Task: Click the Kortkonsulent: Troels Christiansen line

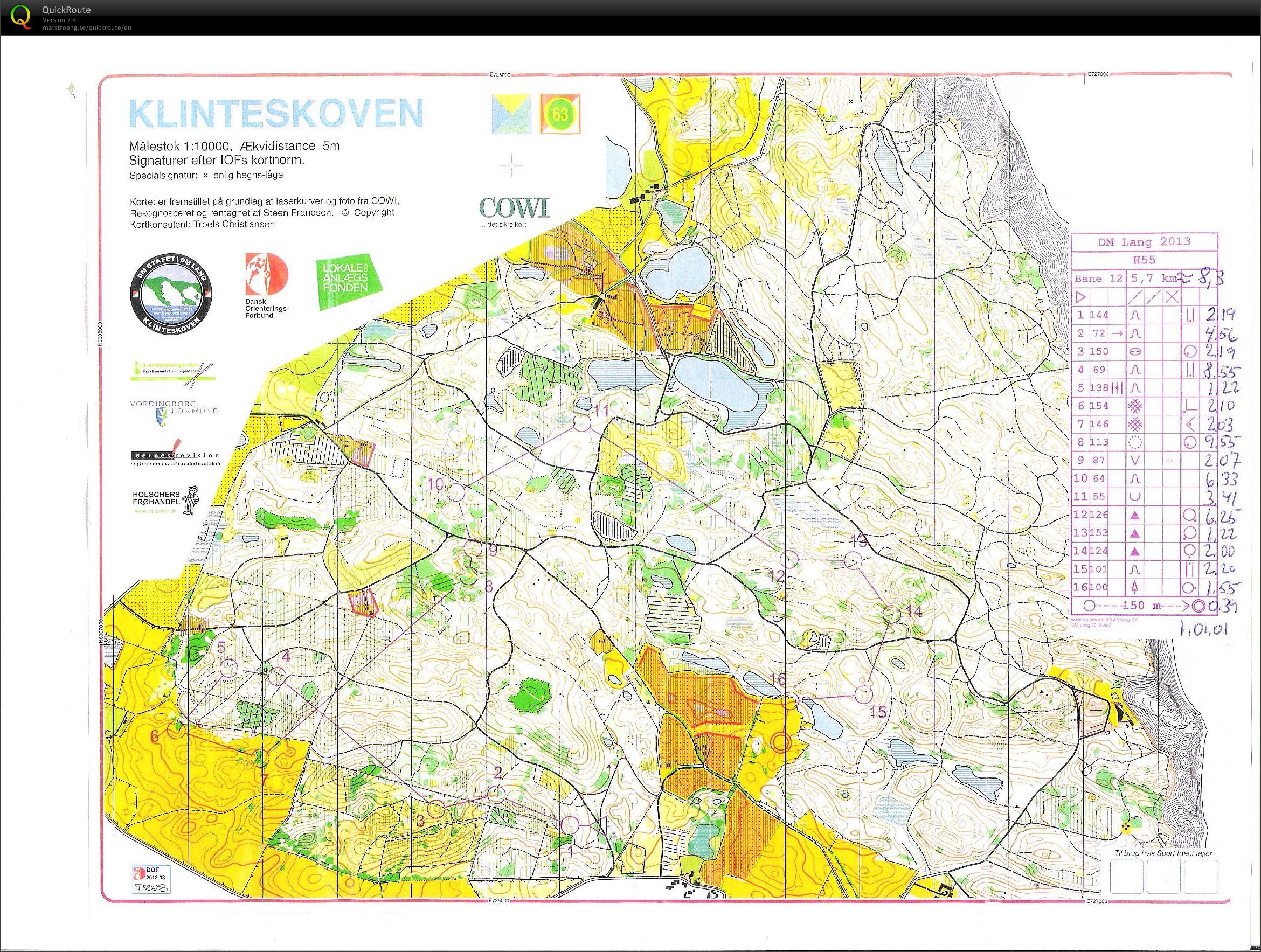Action: [x=203, y=224]
